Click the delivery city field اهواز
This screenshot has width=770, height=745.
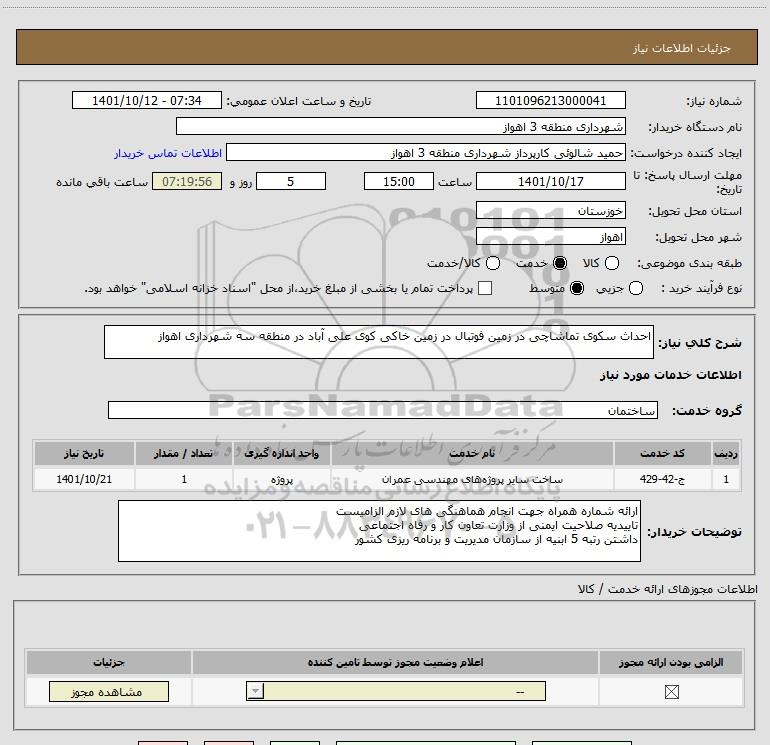click(x=550, y=237)
